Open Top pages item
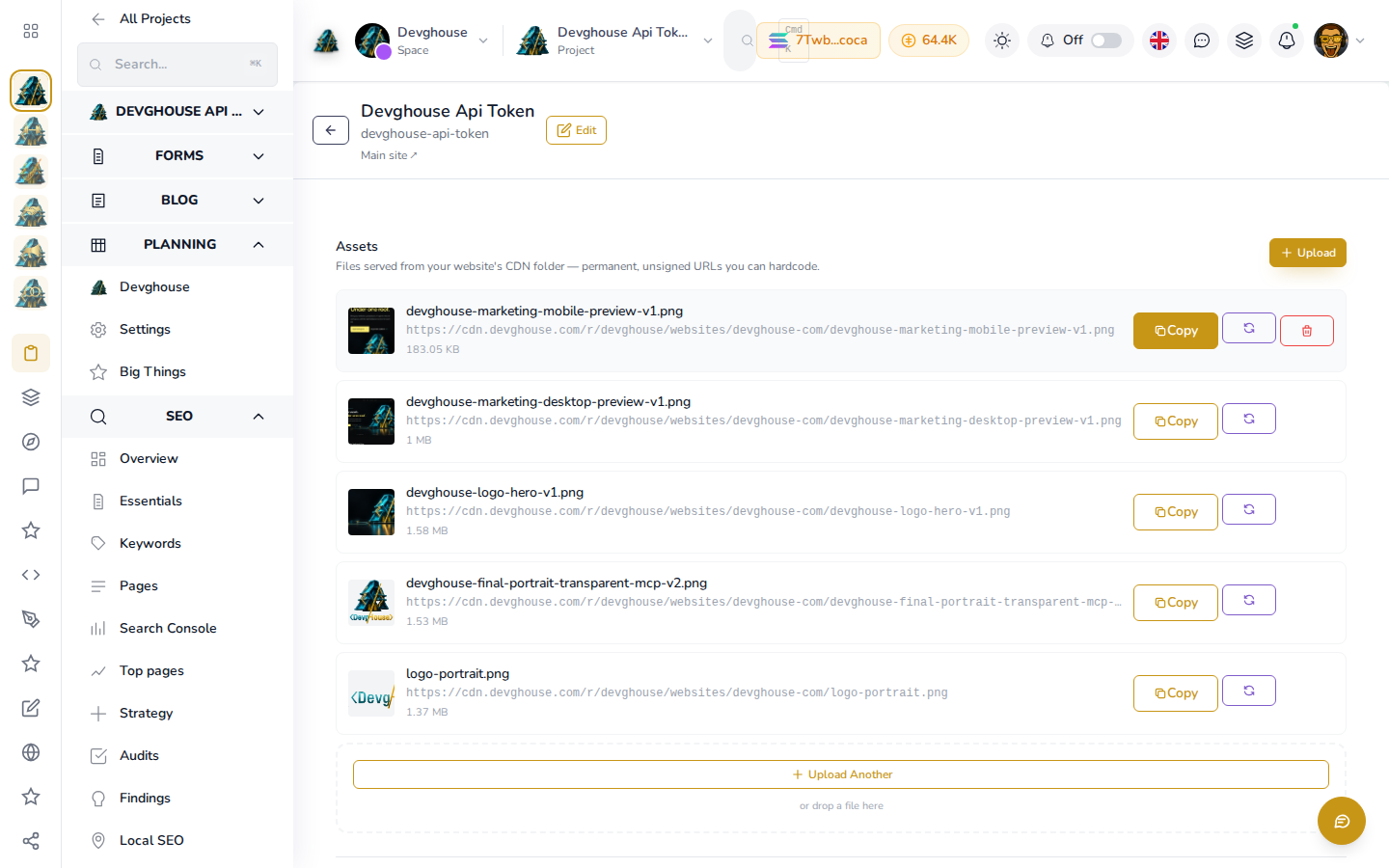 click(177, 670)
